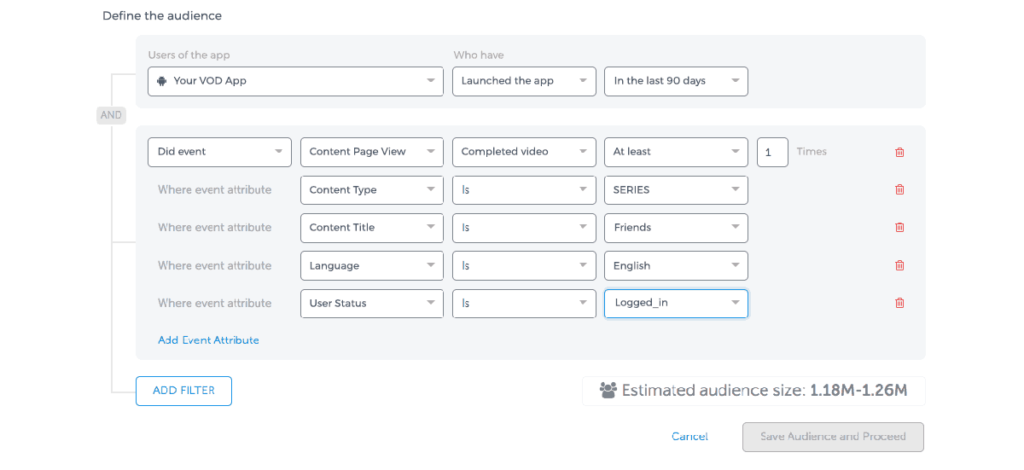Open the In the last 90 days dropdown

click(675, 81)
